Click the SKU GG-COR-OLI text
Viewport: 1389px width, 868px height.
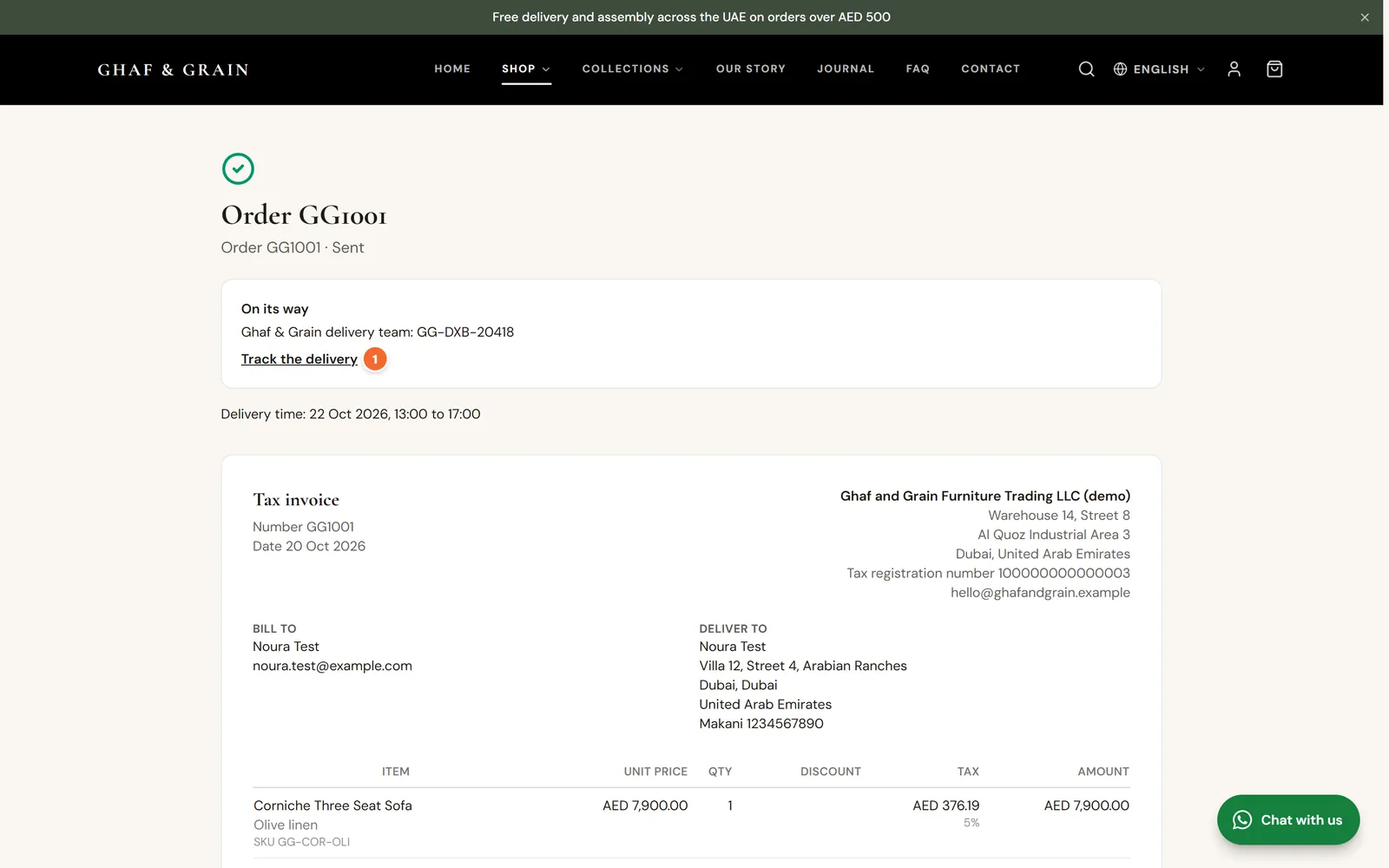[302, 842]
